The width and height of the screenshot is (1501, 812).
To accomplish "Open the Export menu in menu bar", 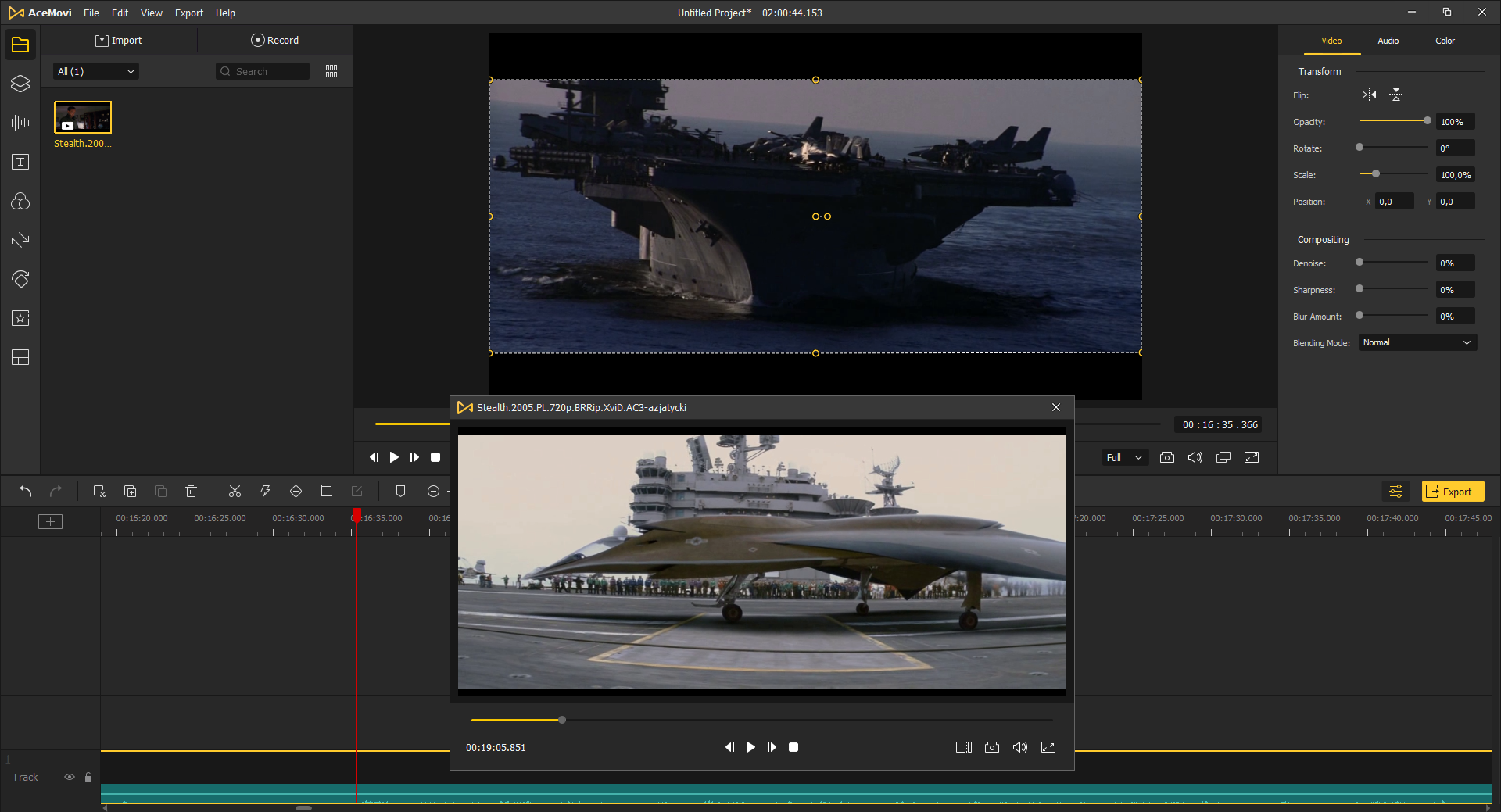I will 189,13.
